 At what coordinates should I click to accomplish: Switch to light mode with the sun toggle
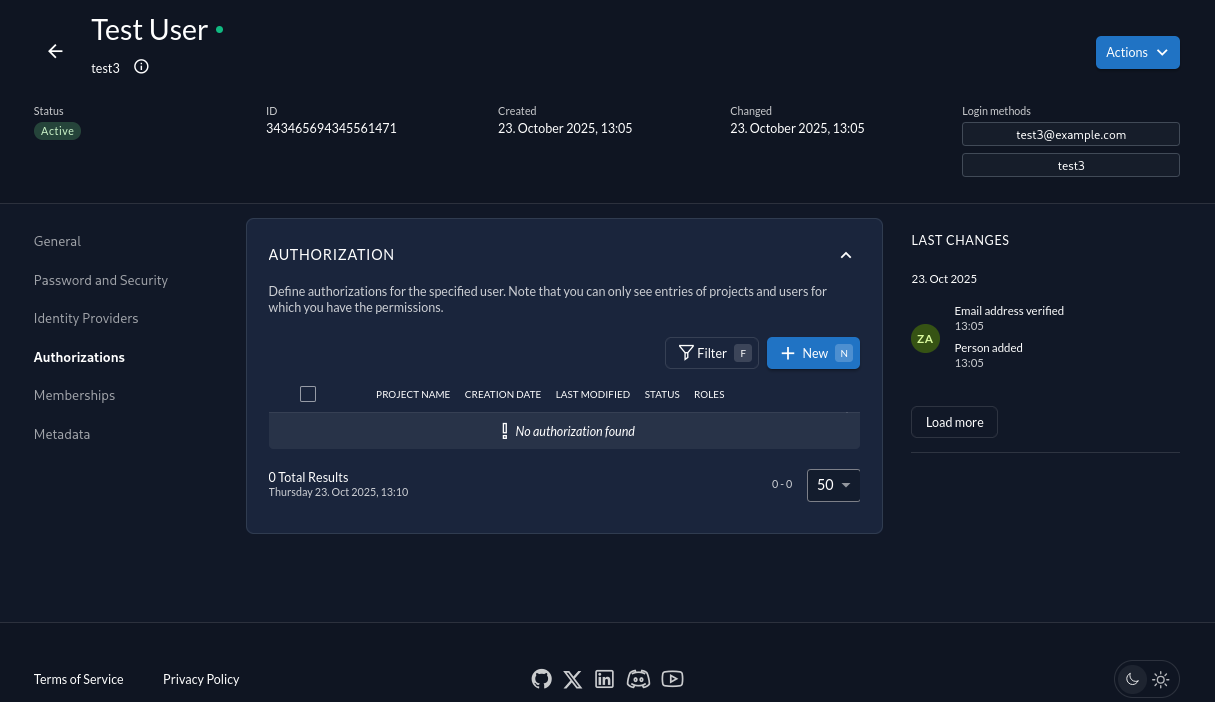point(1161,679)
